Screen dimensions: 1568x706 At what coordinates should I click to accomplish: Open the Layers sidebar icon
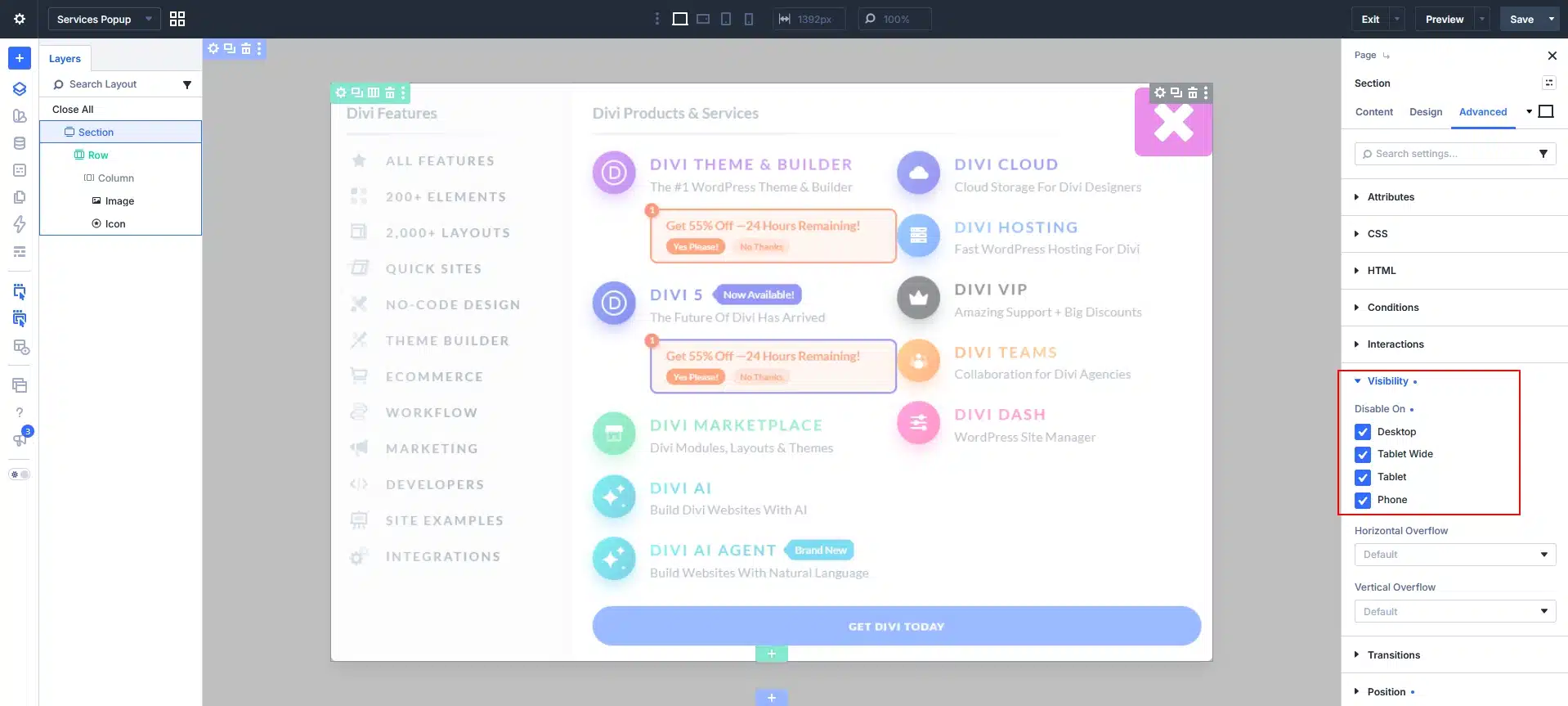pyautogui.click(x=20, y=88)
